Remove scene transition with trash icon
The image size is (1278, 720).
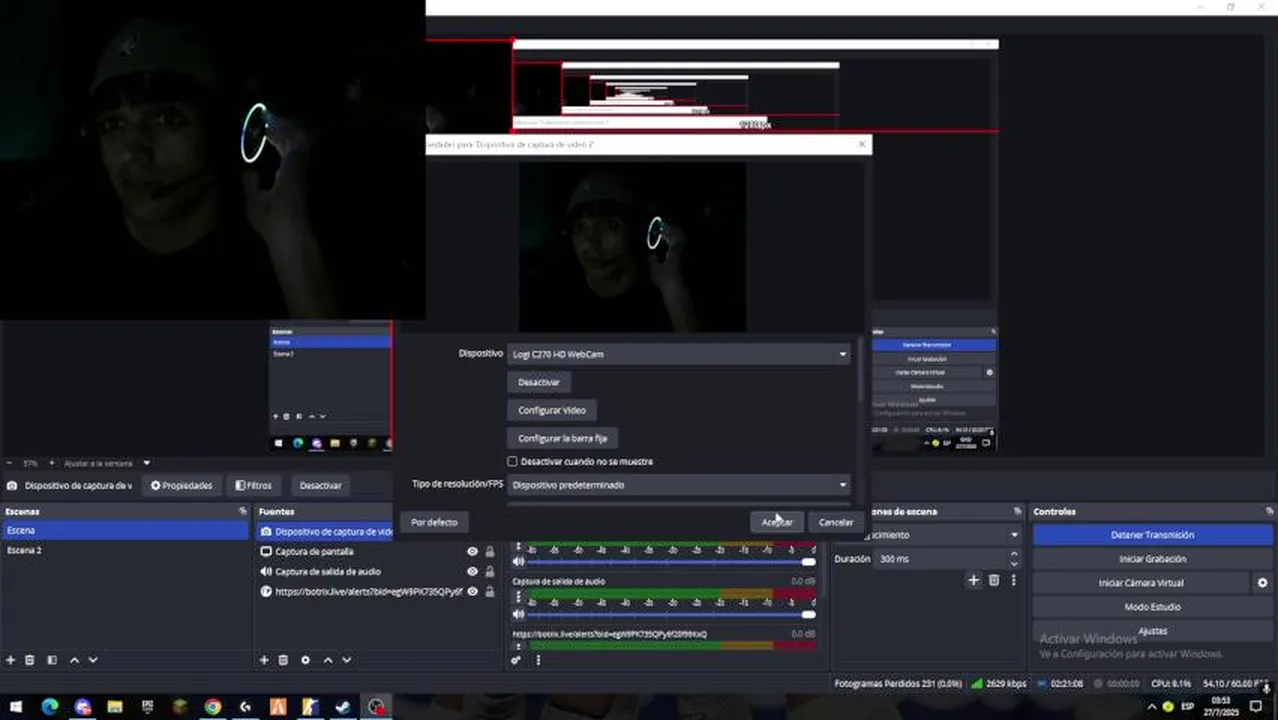994,580
